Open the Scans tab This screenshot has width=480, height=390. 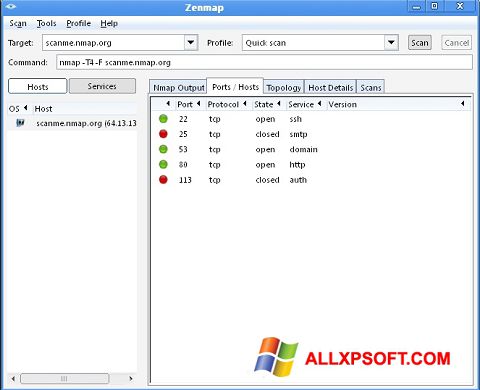[371, 87]
